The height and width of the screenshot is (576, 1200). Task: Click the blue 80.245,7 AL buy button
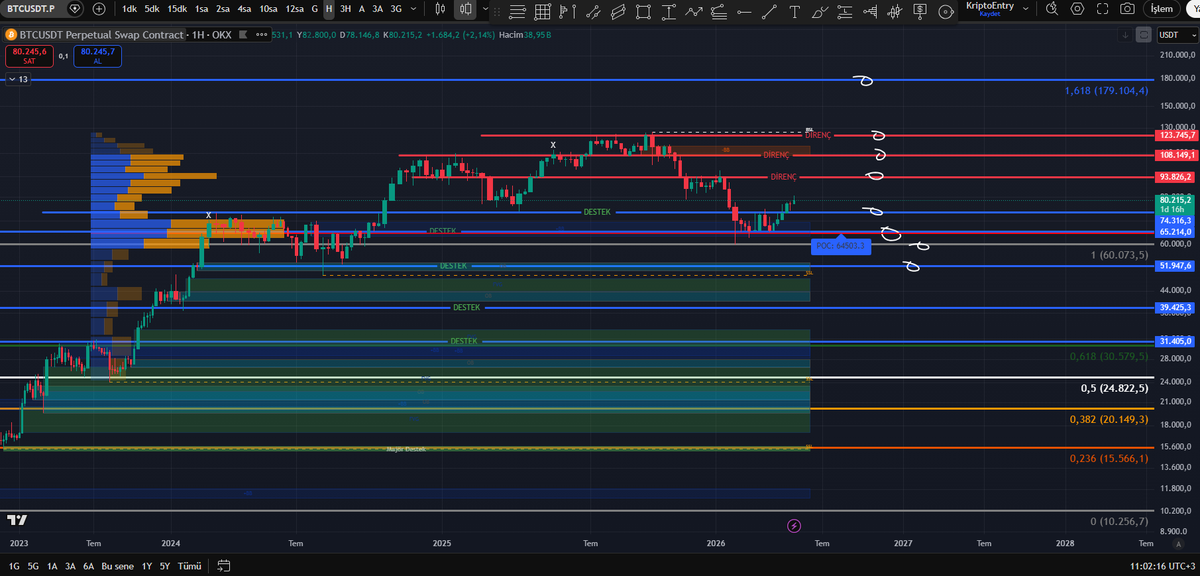(98, 56)
